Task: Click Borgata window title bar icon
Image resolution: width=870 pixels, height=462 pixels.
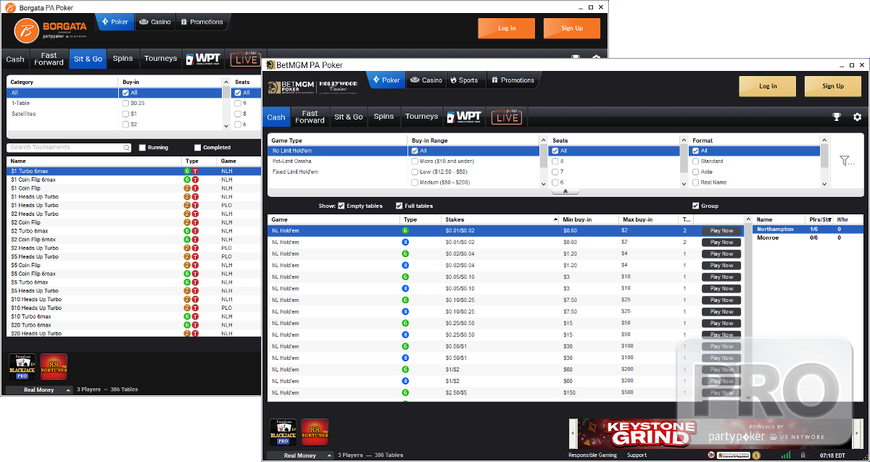Action: pyautogui.click(x=9, y=8)
